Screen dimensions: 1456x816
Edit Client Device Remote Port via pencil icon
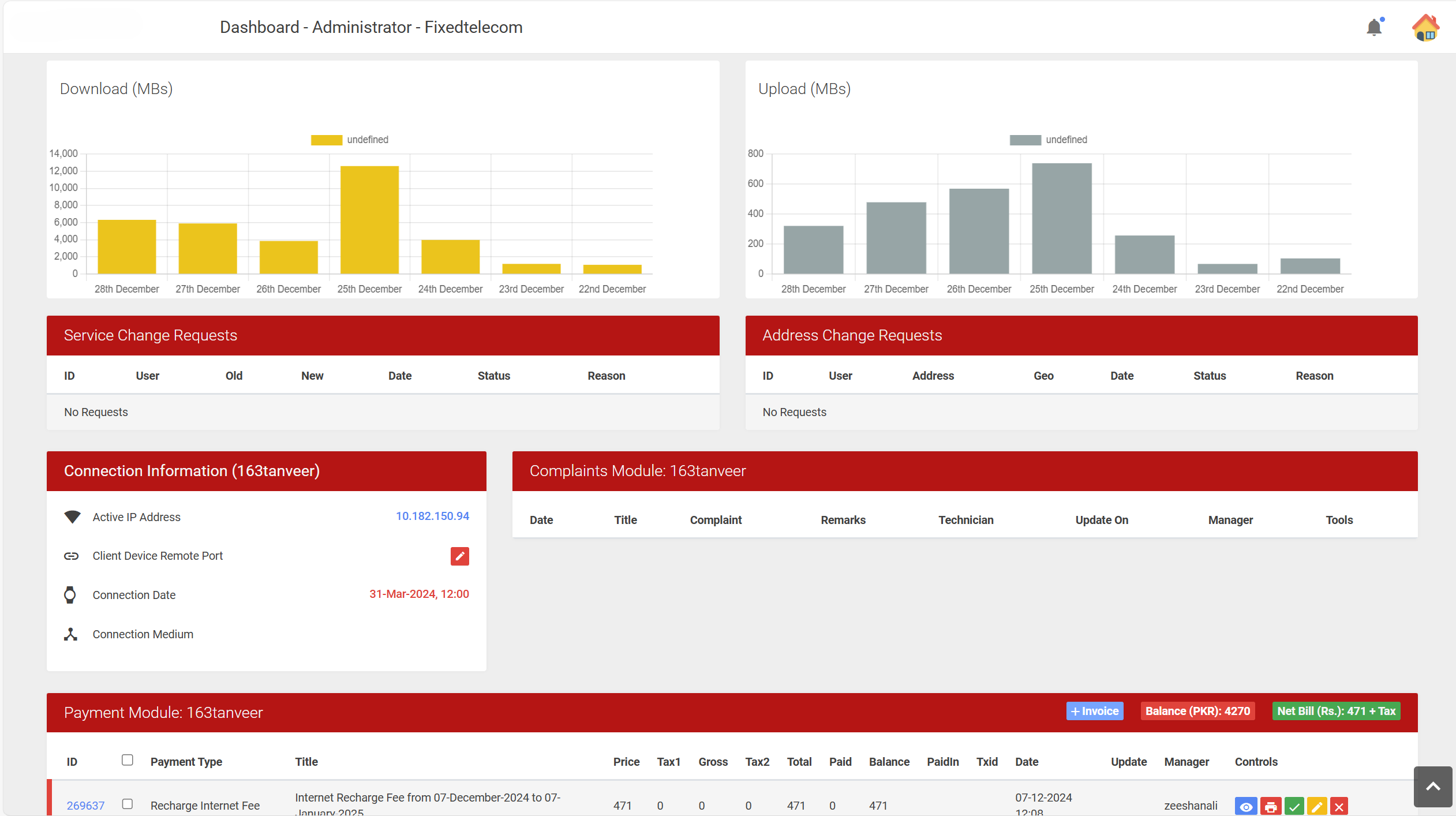(459, 556)
